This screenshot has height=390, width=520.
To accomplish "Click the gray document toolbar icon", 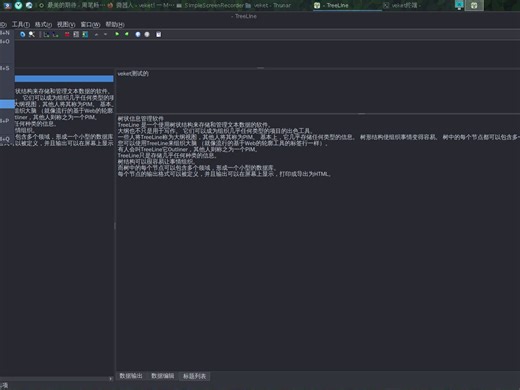I will [76, 34].
